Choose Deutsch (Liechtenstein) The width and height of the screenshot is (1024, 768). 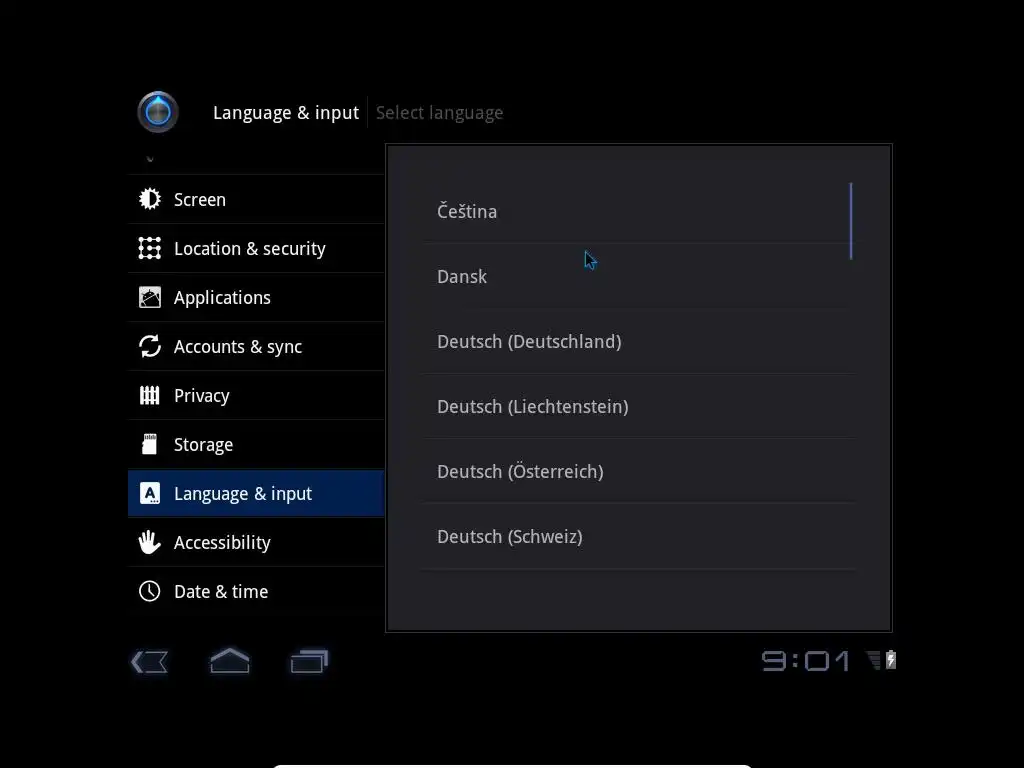coord(638,406)
